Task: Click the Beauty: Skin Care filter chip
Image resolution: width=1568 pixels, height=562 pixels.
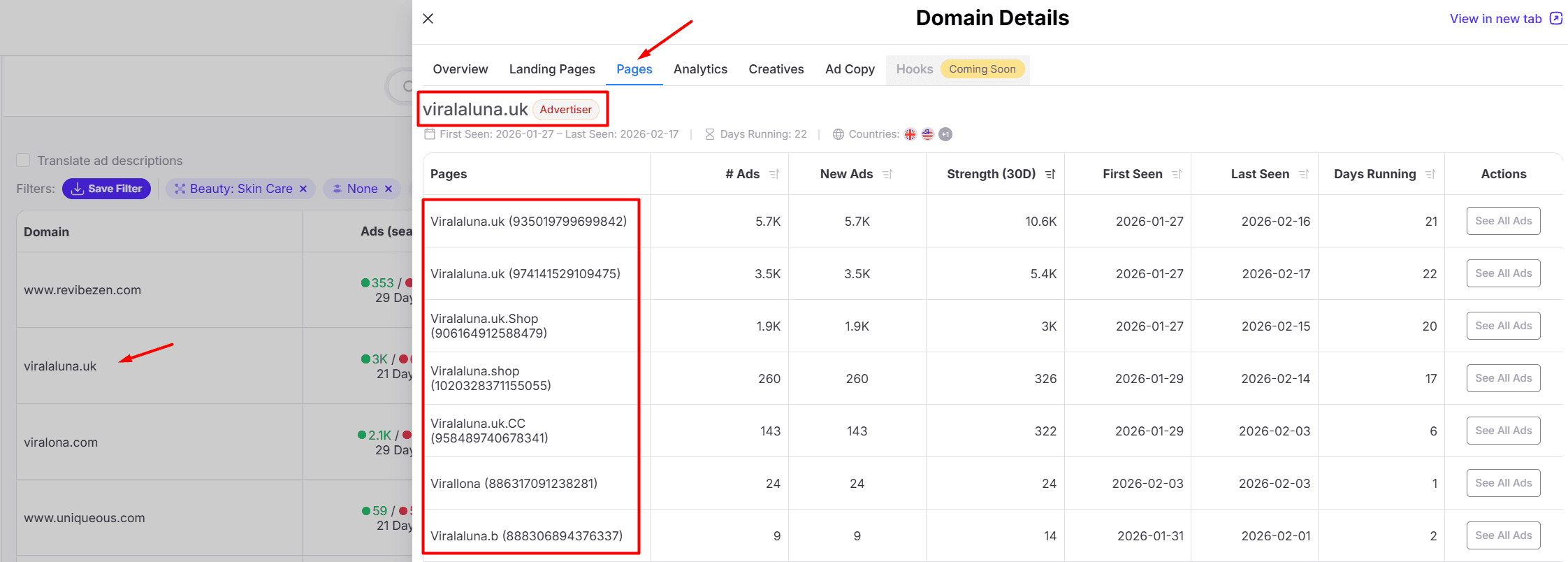Action: [240, 189]
